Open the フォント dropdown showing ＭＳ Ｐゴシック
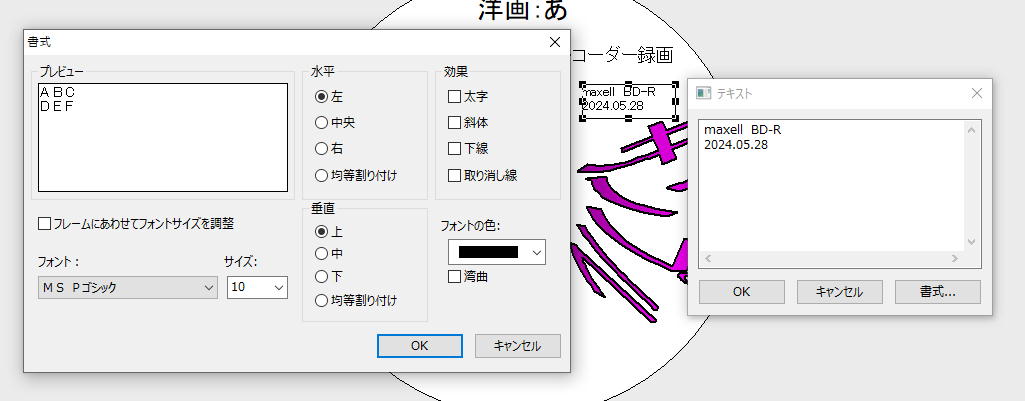Viewport: 1025px width, 401px height. 127,287
